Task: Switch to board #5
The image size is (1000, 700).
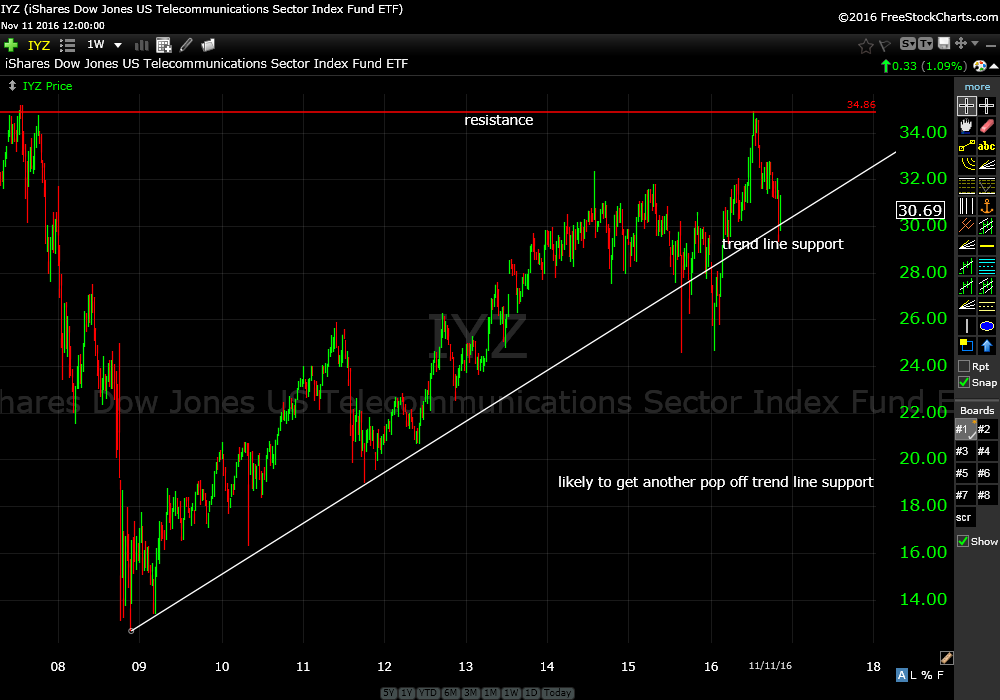Action: [x=962, y=473]
